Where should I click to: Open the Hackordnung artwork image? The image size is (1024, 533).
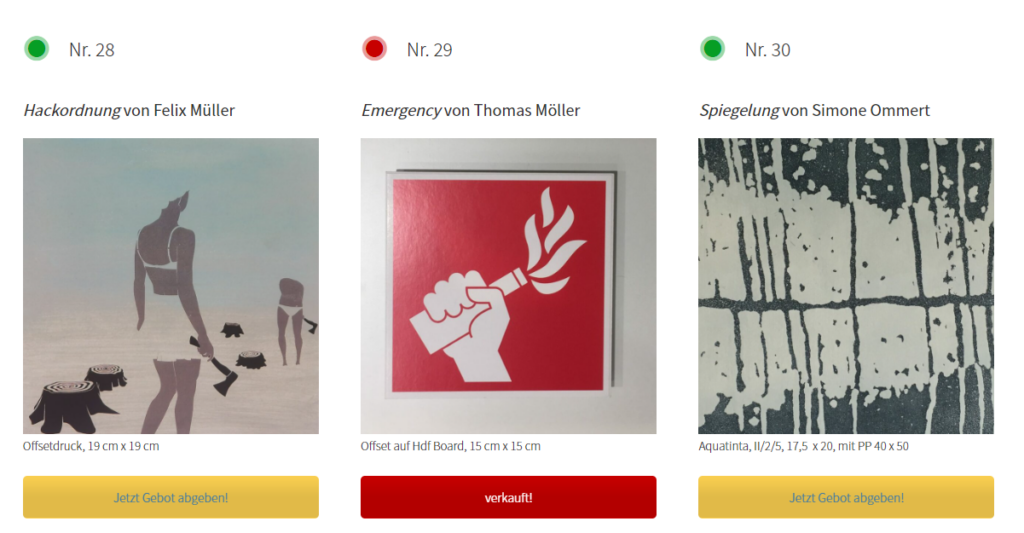click(x=171, y=285)
